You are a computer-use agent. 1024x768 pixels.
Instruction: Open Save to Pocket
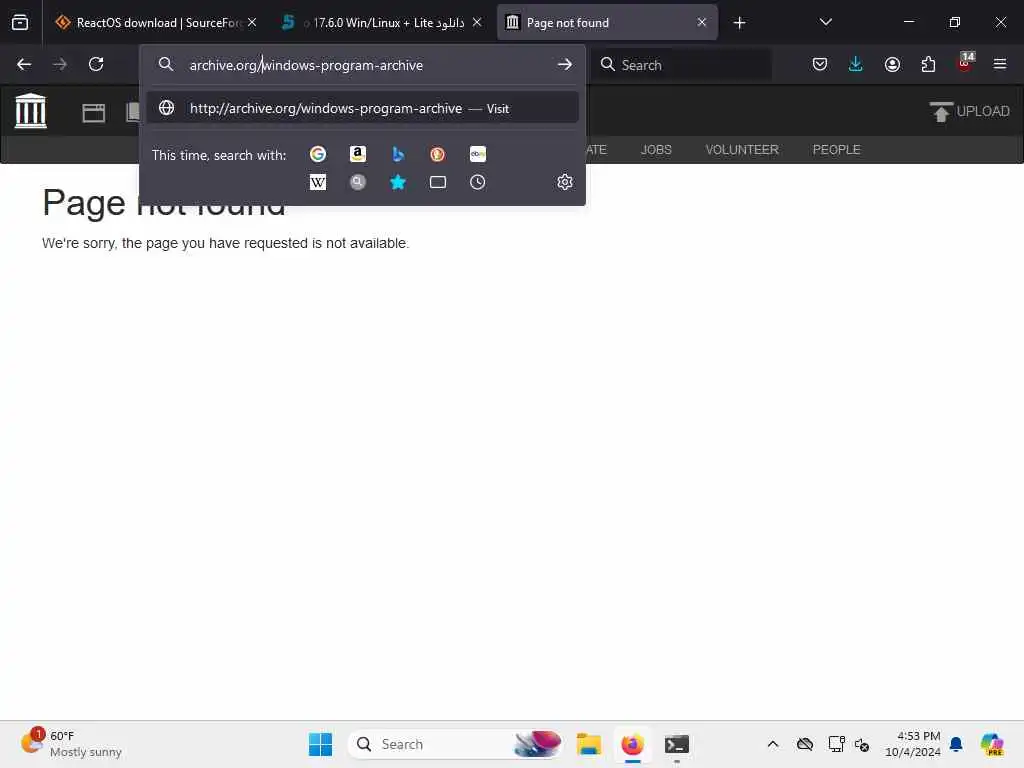coord(820,64)
